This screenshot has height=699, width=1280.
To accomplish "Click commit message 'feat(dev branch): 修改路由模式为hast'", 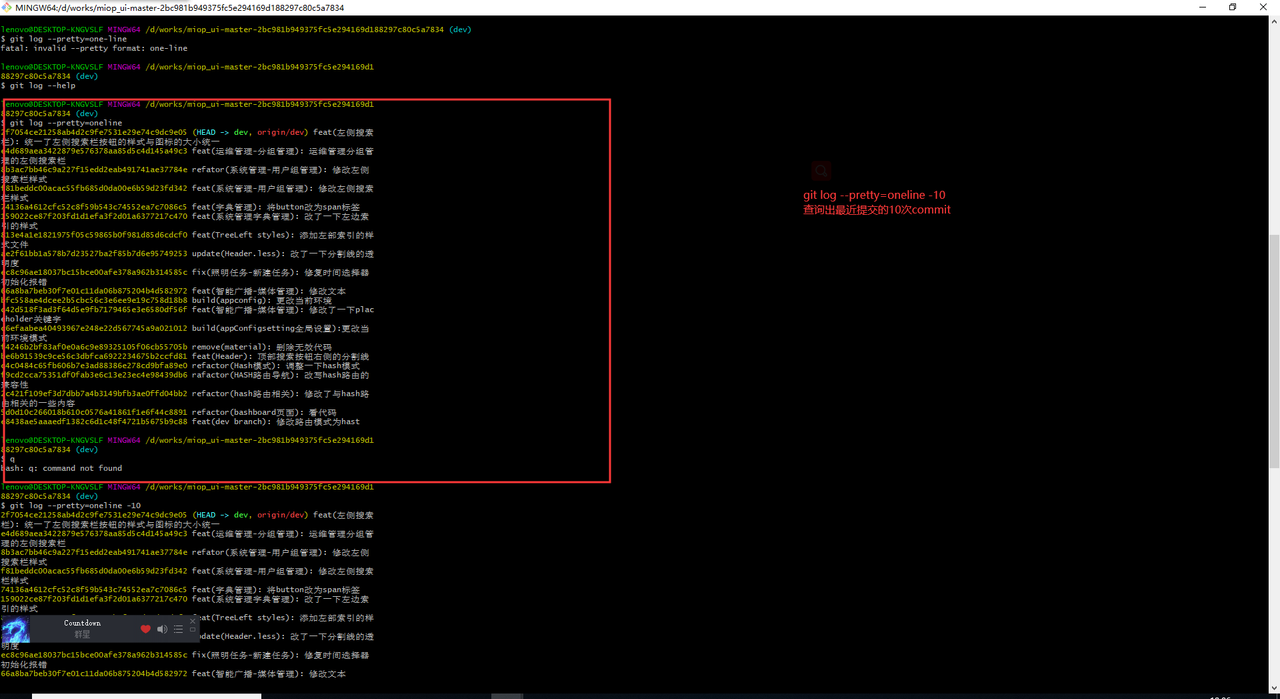I will (x=276, y=422).
